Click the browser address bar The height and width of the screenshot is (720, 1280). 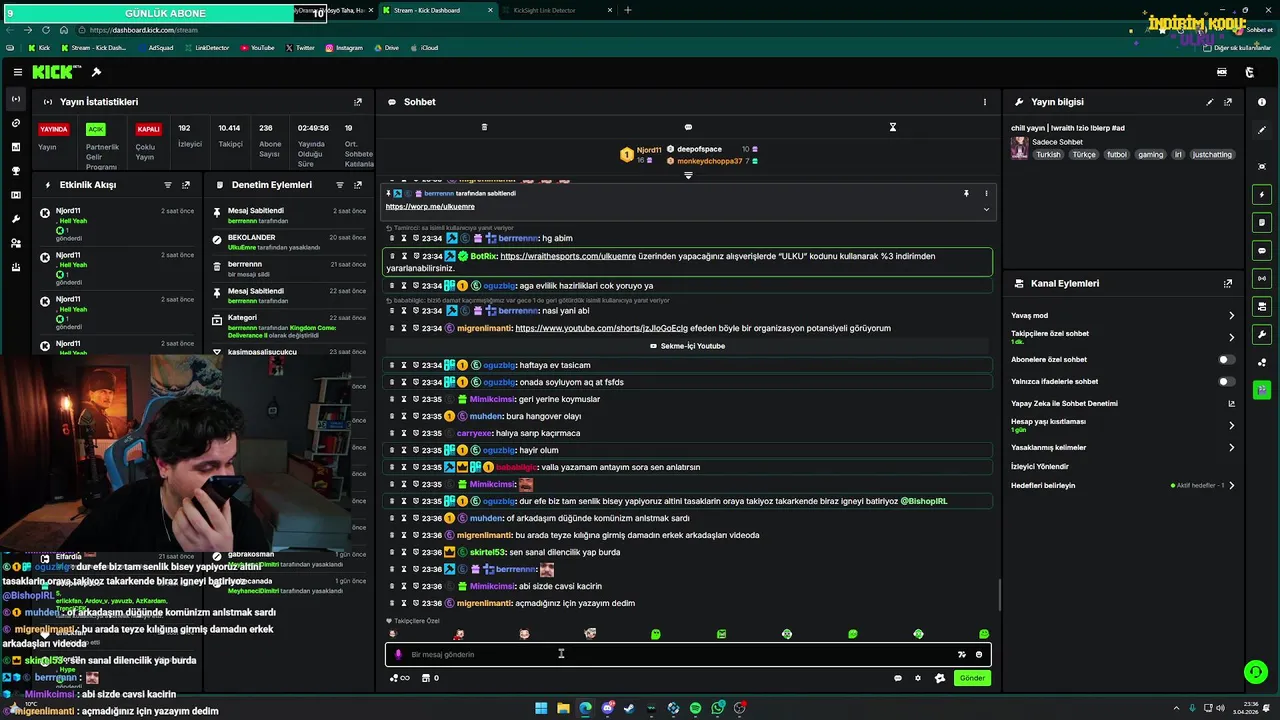click(x=600, y=30)
